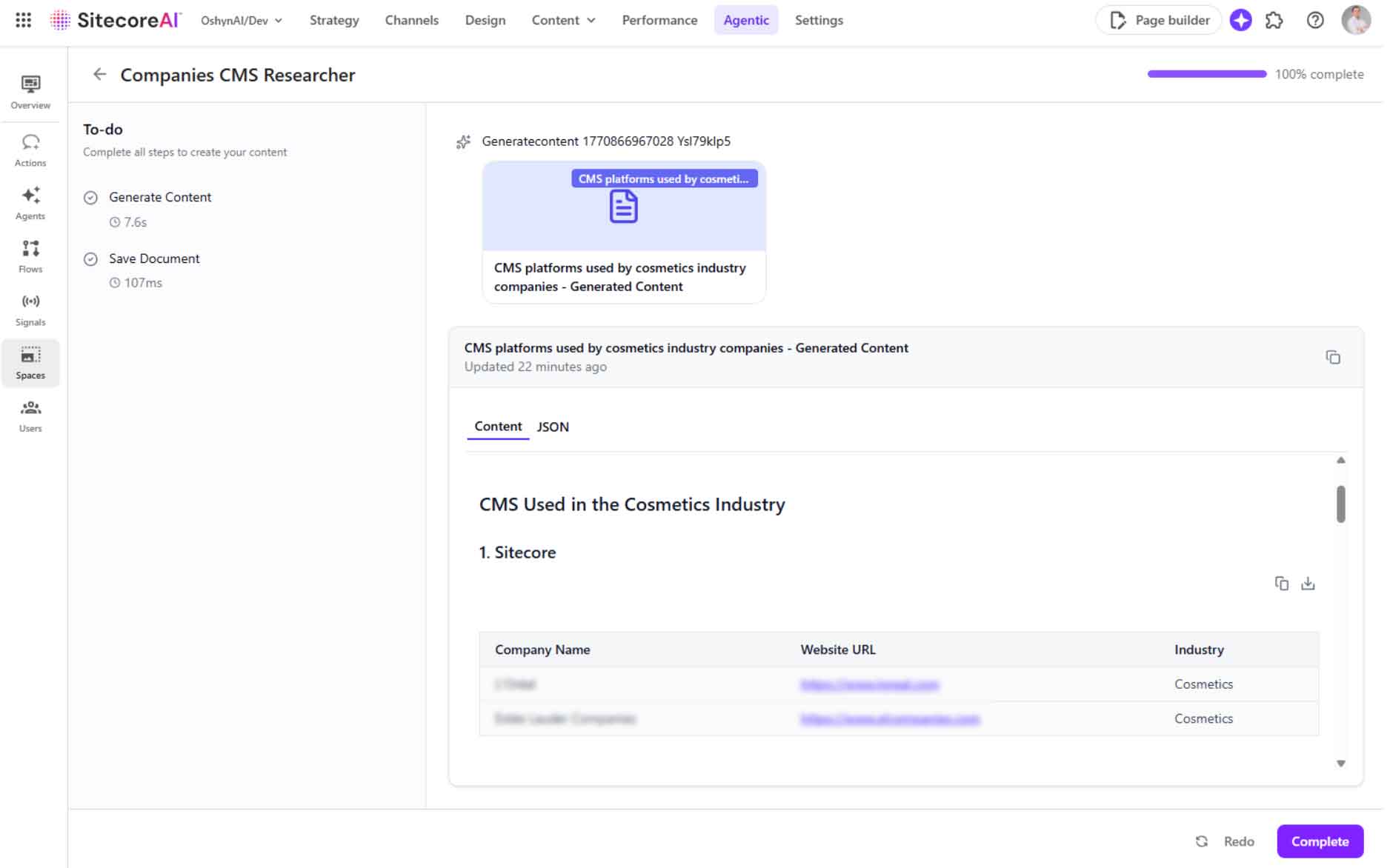
Task: Click the Generatecontent 1770866967028 title
Action: click(606, 141)
